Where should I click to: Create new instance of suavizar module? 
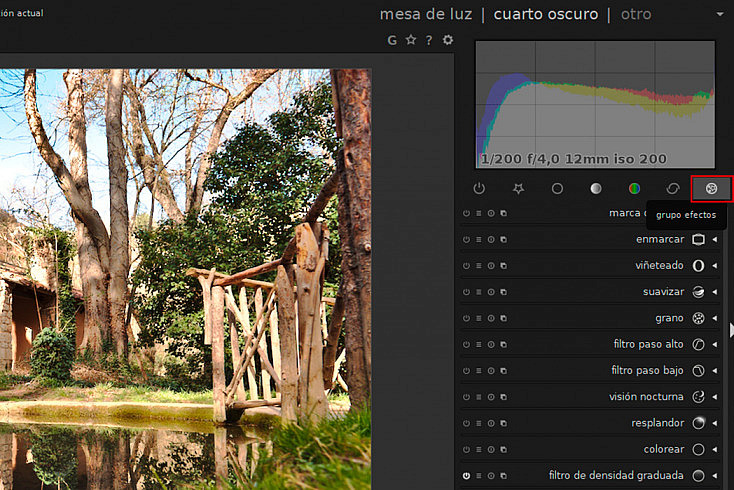[504, 292]
